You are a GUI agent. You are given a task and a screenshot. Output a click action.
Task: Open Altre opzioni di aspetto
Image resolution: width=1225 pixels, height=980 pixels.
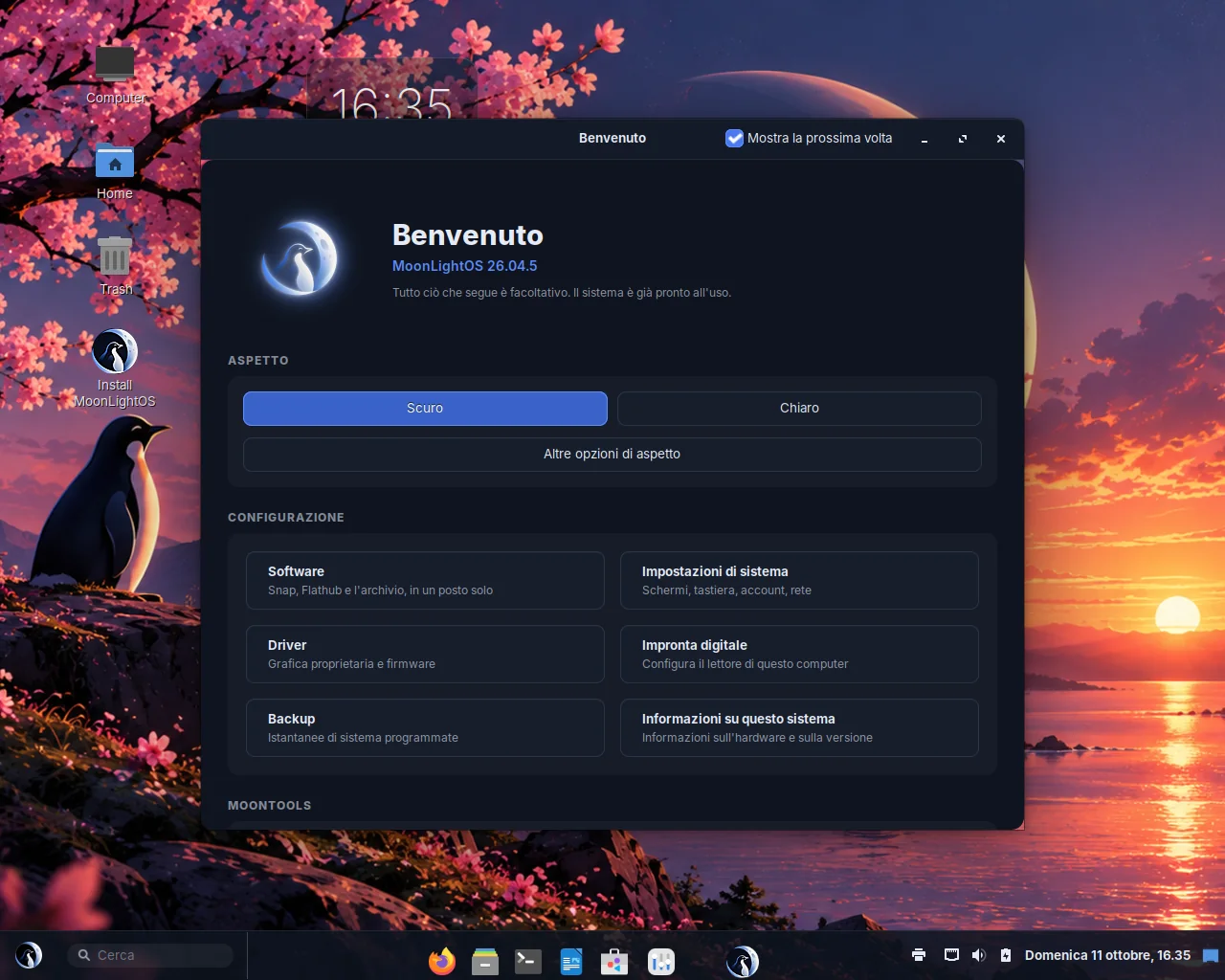pyautogui.click(x=612, y=454)
